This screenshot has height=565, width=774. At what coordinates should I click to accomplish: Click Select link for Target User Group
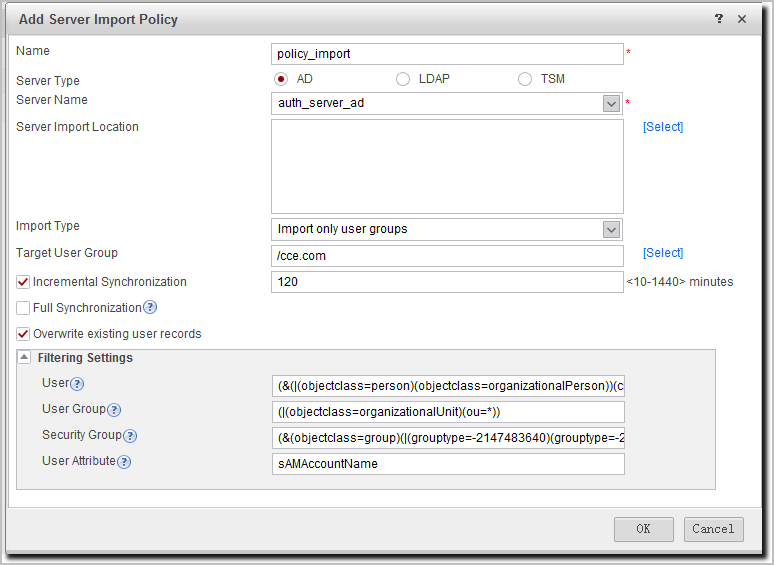click(x=663, y=253)
